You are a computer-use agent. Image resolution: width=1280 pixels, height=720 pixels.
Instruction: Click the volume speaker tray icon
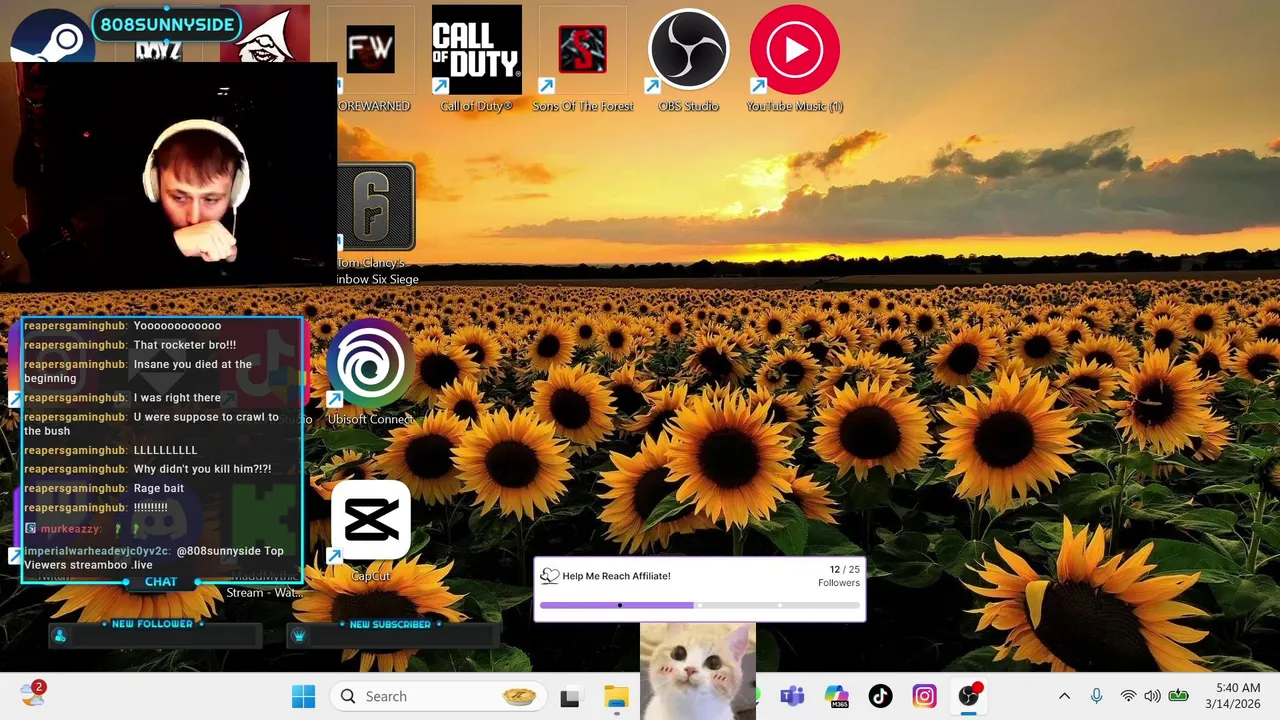(x=1152, y=696)
